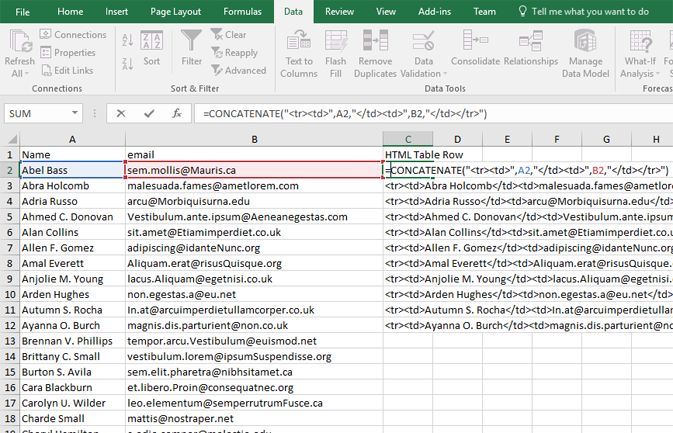Expand the Name Box dropdown arrow
Screen dimensions: 673x433
click(75, 113)
